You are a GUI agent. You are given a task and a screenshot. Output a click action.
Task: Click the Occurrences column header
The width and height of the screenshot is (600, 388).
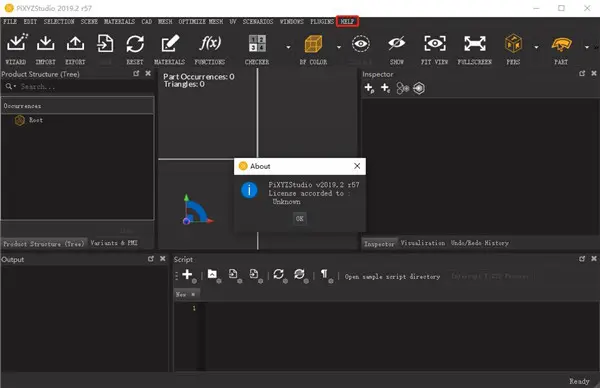[x=78, y=106]
